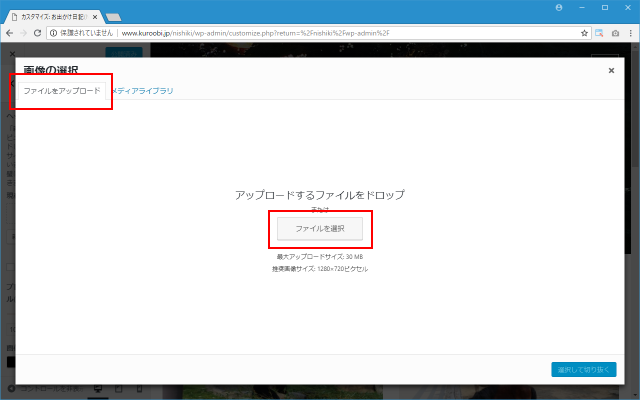Click the mobile preview icon in customizer footer
Image resolution: width=640 pixels, height=400 pixels.
click(x=139, y=389)
